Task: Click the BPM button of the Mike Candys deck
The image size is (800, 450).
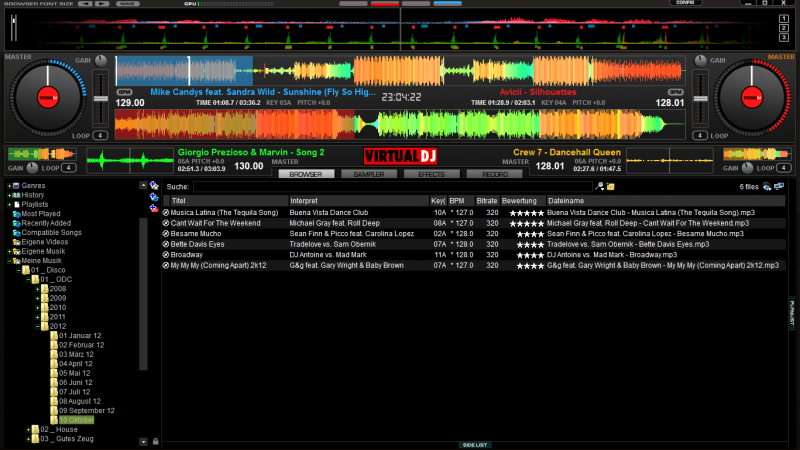Action: click(x=124, y=92)
